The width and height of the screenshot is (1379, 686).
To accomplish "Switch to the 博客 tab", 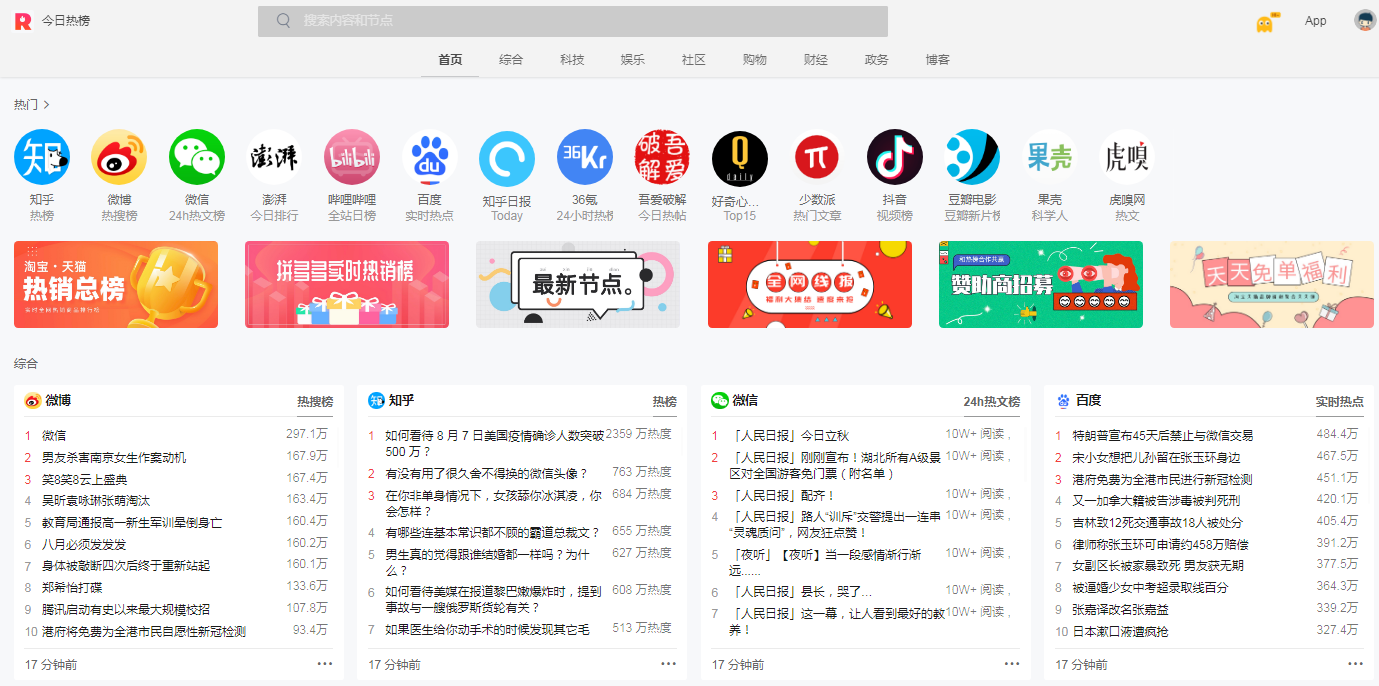I will click(x=938, y=60).
